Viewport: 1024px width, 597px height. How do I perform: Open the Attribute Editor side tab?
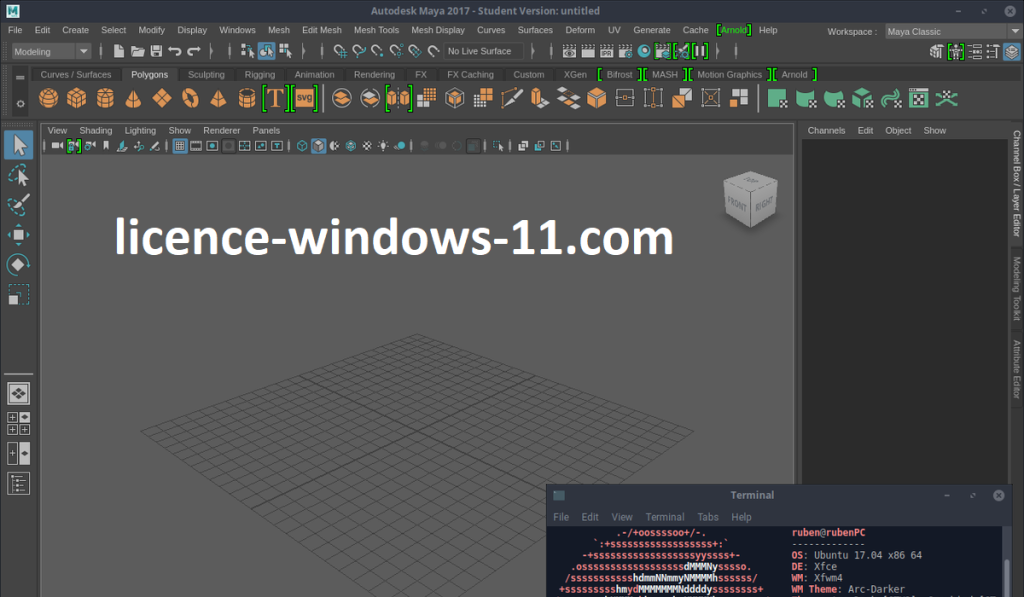pos(1016,370)
